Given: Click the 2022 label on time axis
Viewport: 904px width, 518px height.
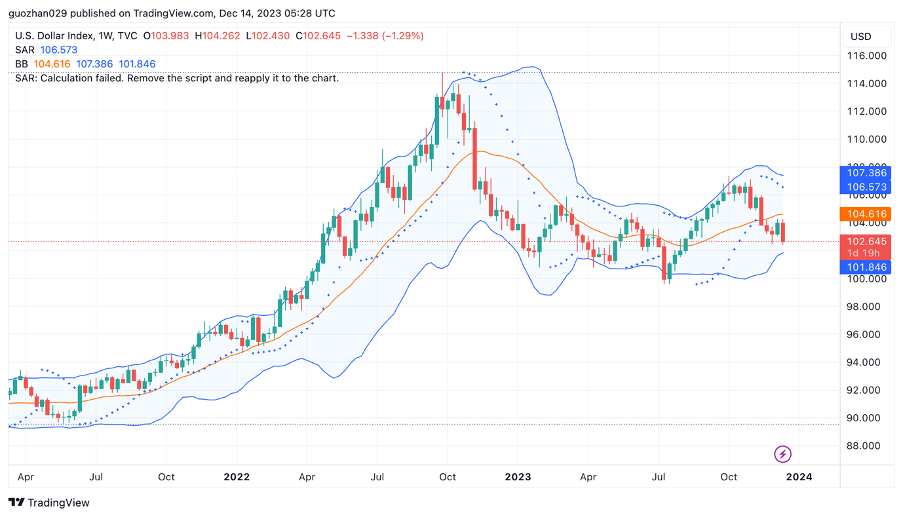Looking at the screenshot, I should click(236, 478).
